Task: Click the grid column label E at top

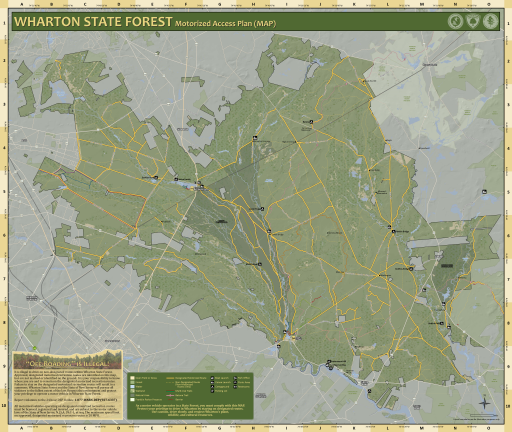Action: coord(153,4)
